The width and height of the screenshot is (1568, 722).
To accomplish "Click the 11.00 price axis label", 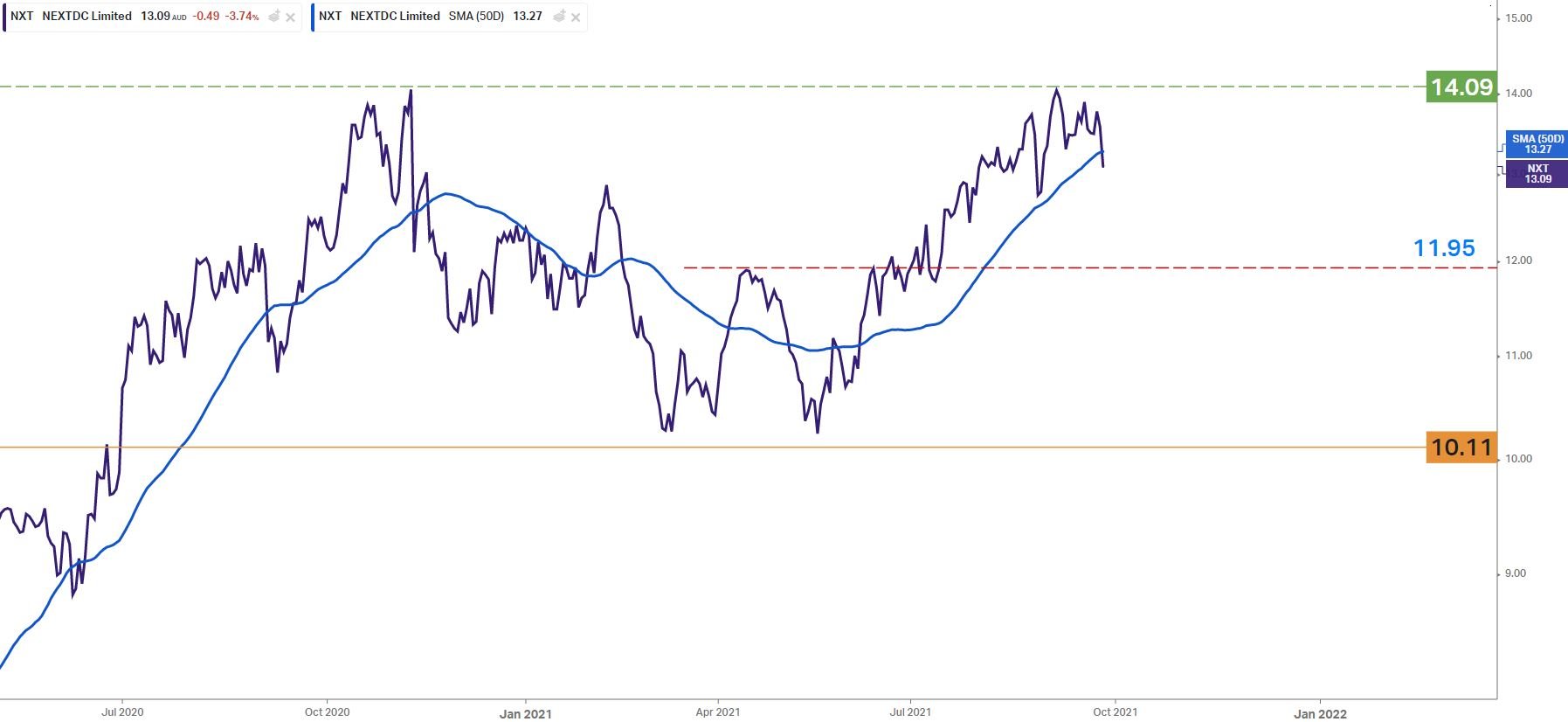I will pyautogui.click(x=1518, y=356).
